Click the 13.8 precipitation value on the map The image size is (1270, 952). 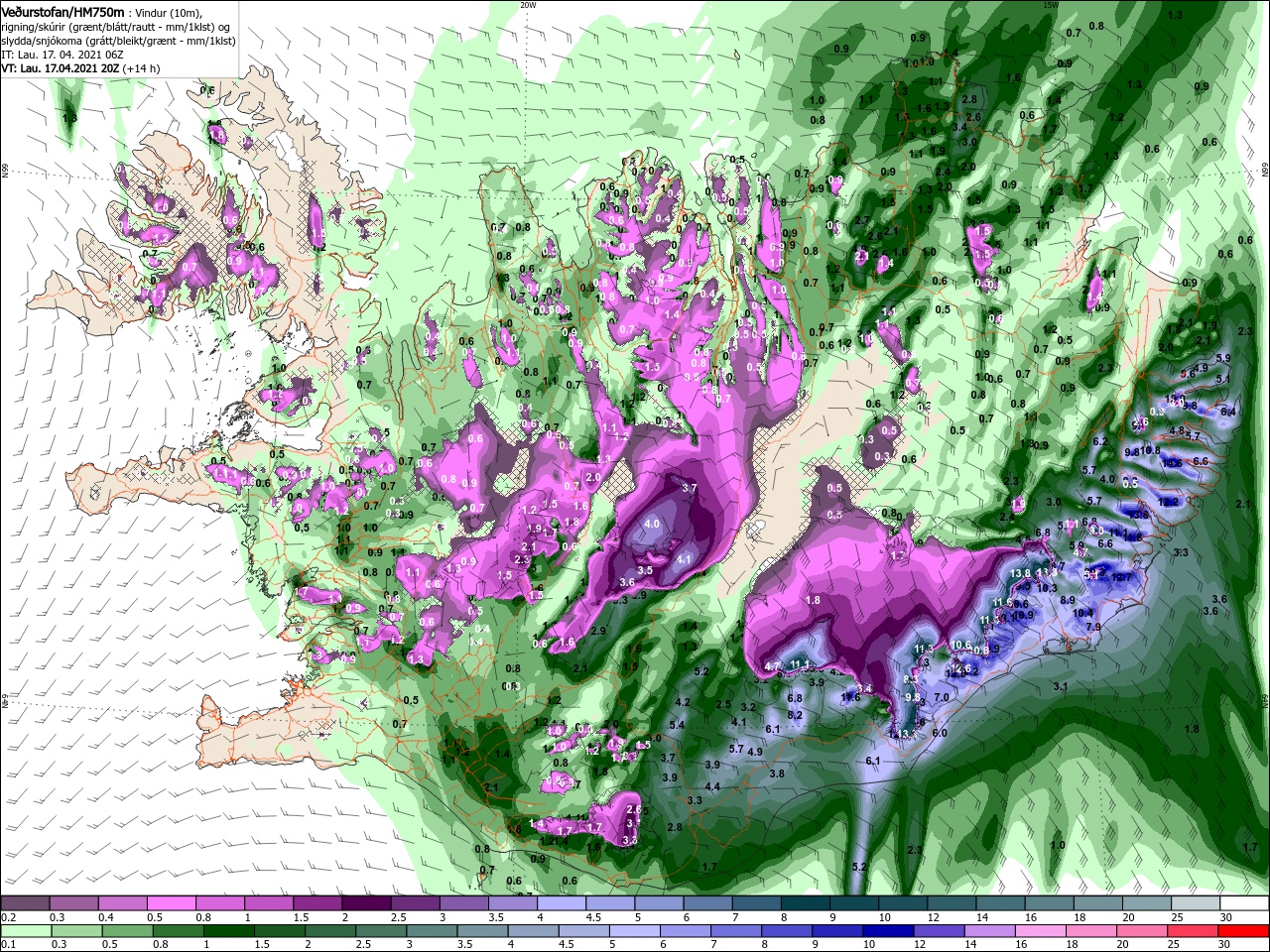click(x=1020, y=573)
